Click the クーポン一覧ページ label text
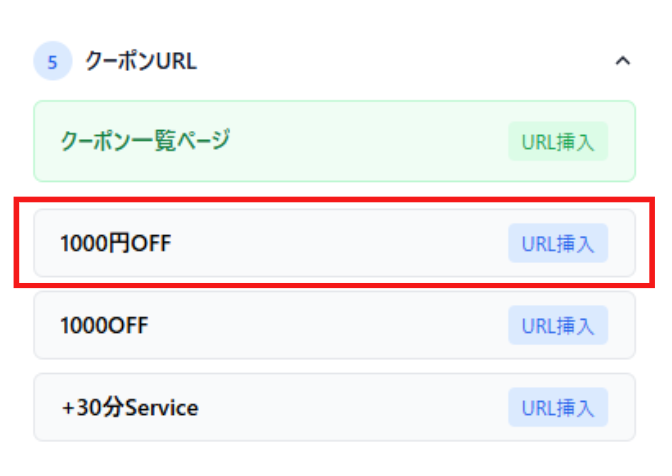The image size is (672, 476). coord(145,141)
